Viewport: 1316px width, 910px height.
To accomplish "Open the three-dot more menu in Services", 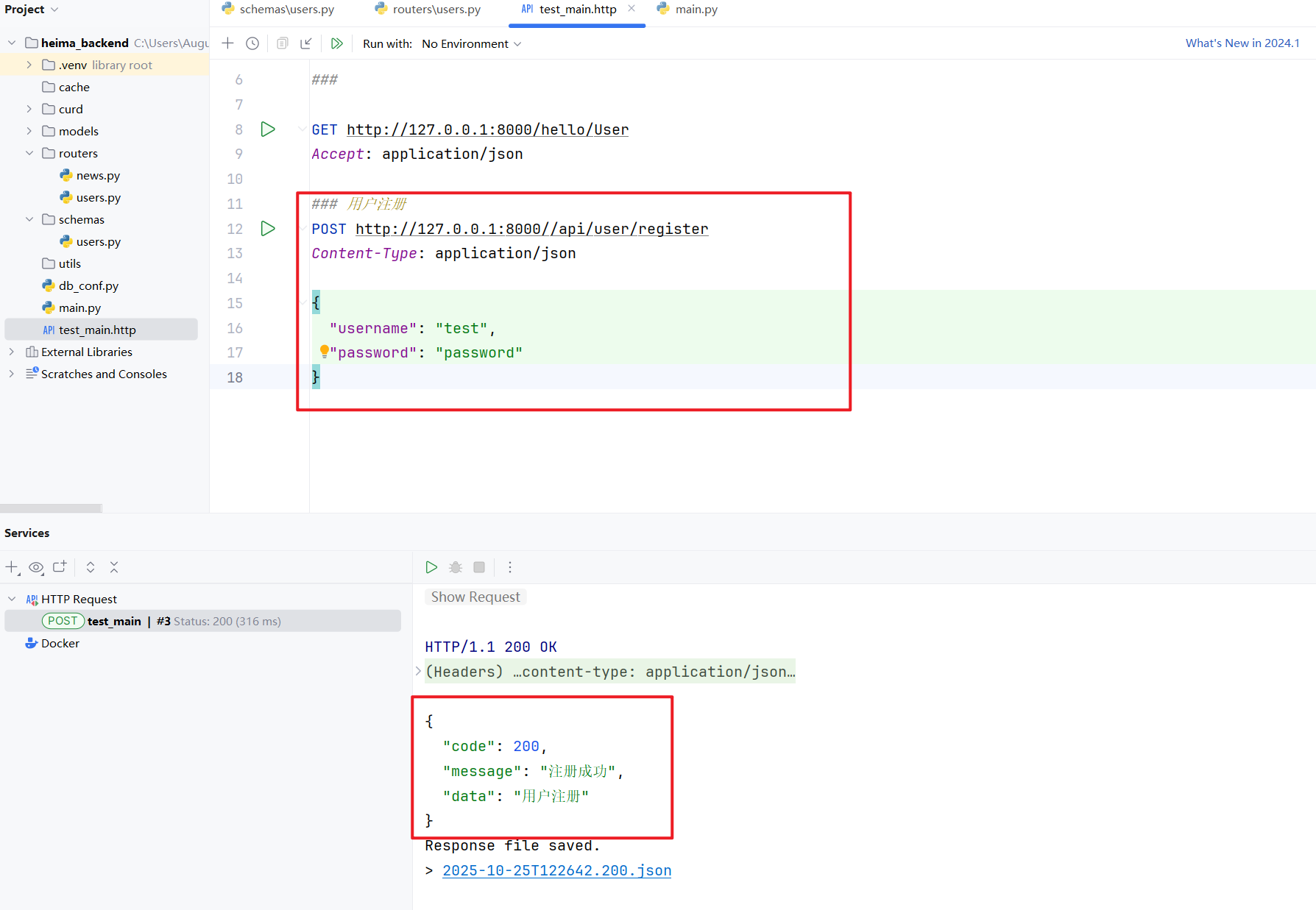I will tap(509, 567).
